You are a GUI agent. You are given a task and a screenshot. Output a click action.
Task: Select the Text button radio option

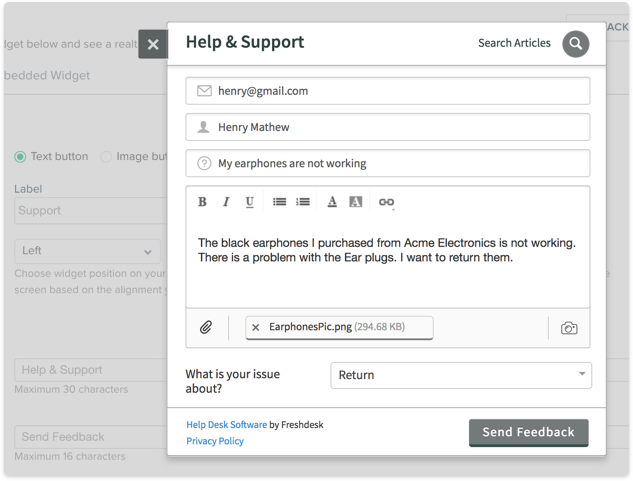click(x=20, y=157)
